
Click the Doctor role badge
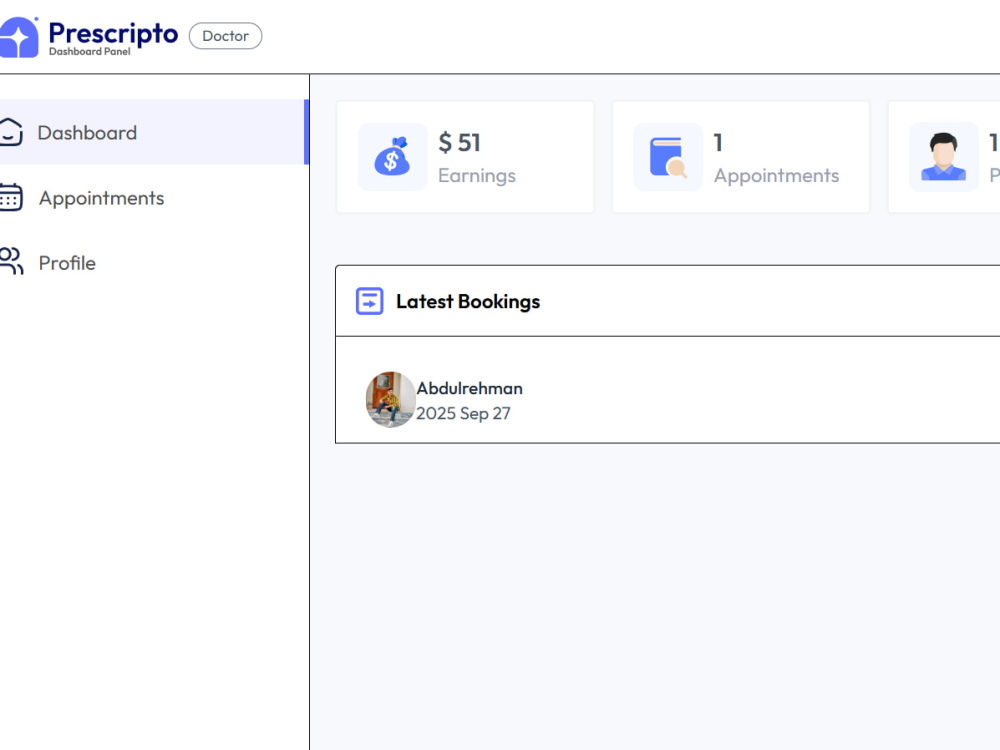(225, 36)
